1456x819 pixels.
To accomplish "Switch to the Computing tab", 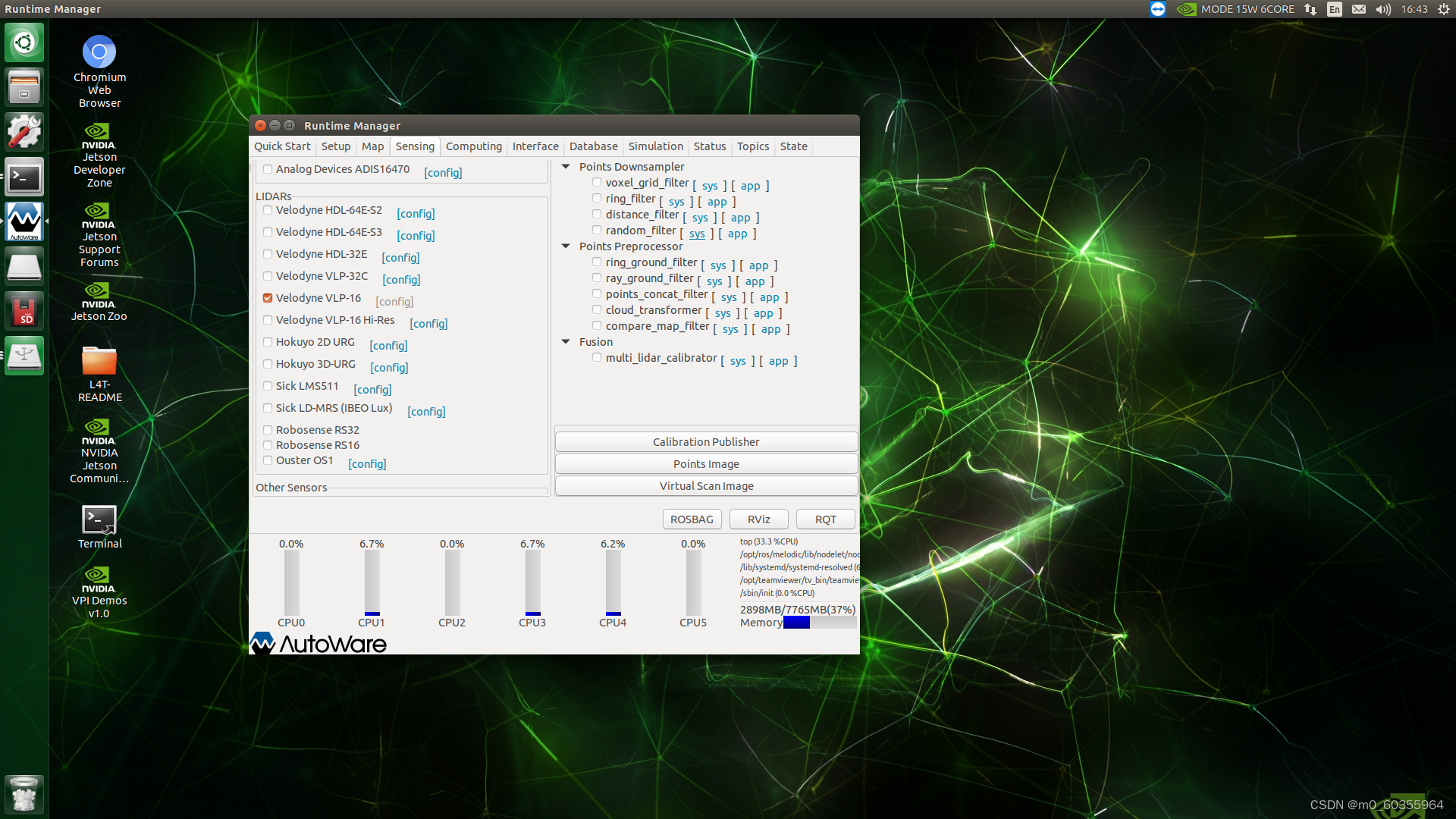I will click(x=473, y=146).
